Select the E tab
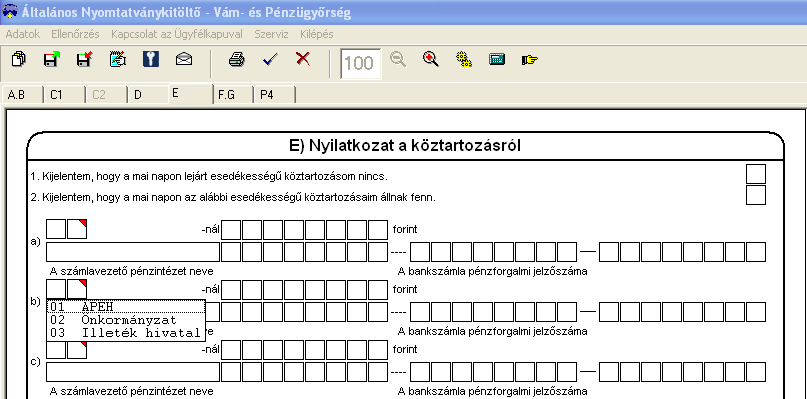807x399 pixels. (x=190, y=94)
